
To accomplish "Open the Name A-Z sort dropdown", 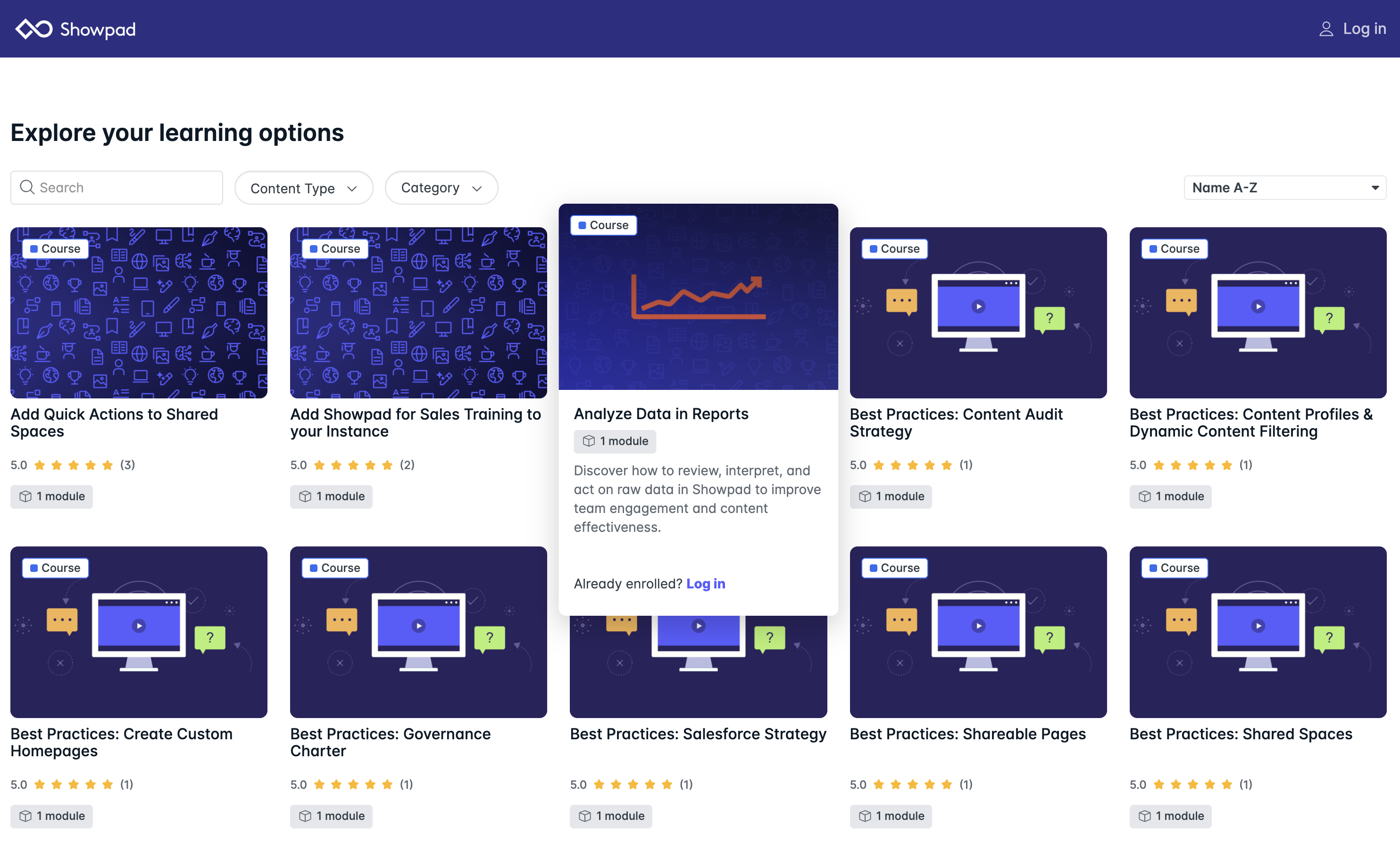I will click(x=1284, y=188).
